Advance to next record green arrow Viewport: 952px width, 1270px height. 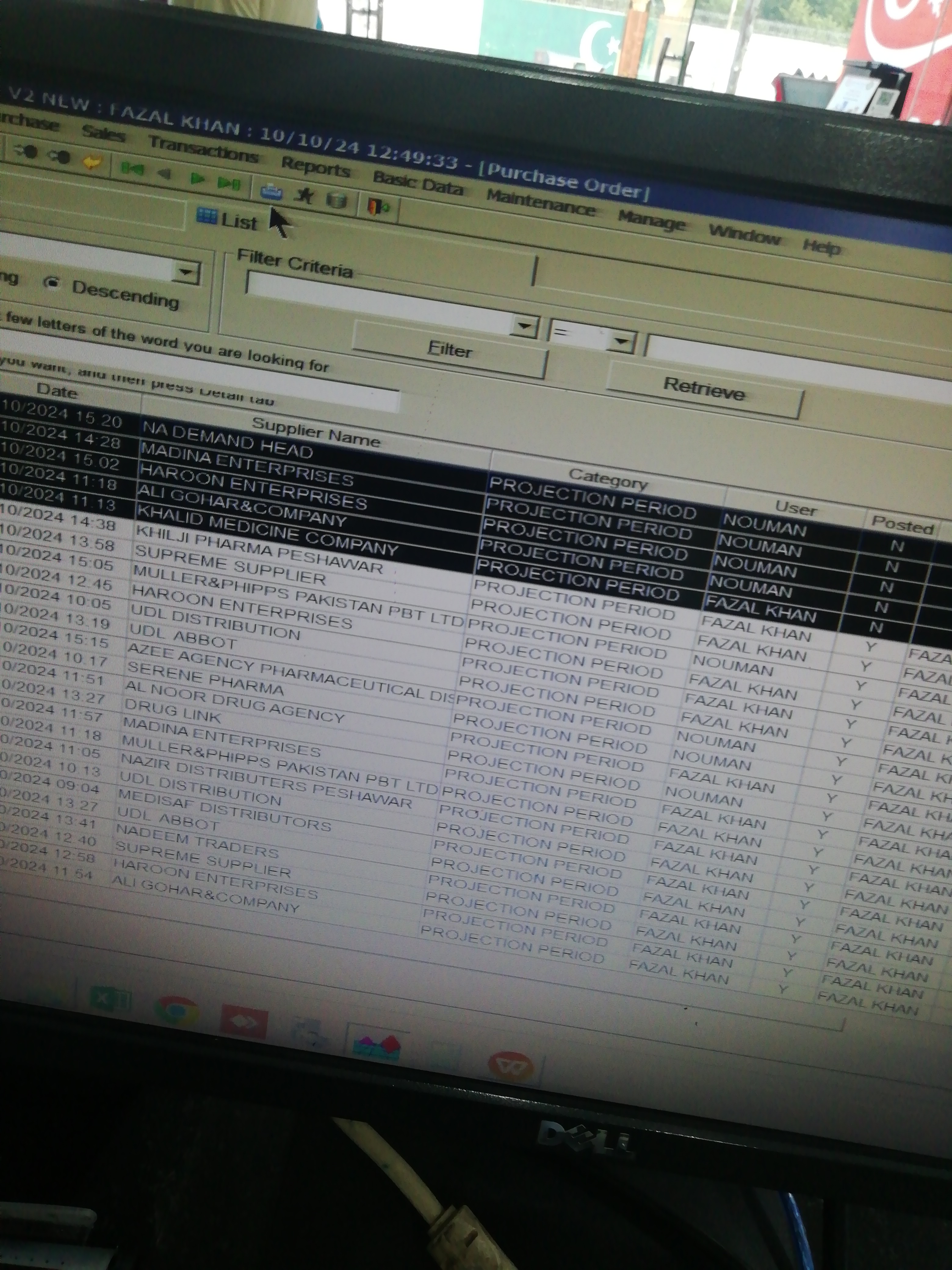[x=197, y=179]
